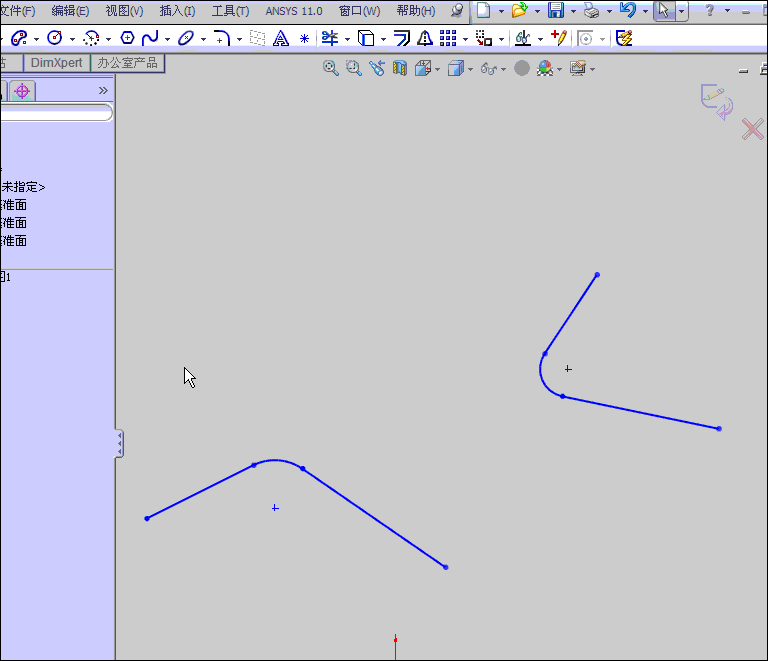Open the arc tool dropdown arrow
The height and width of the screenshot is (661, 768).
point(108,39)
